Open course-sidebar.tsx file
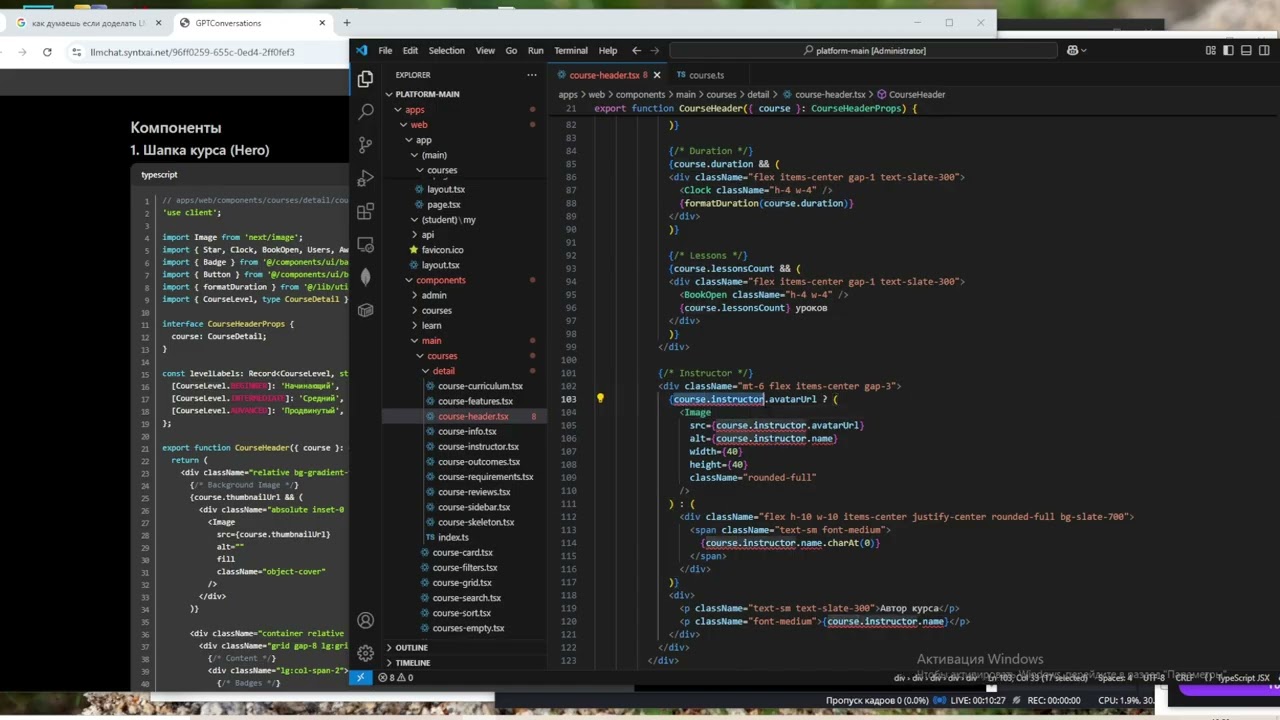 click(474, 507)
